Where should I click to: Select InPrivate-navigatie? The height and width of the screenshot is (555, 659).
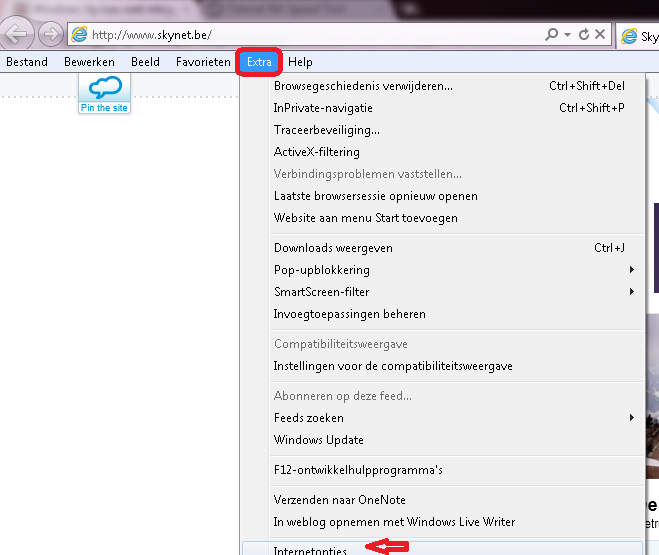(x=443, y=108)
